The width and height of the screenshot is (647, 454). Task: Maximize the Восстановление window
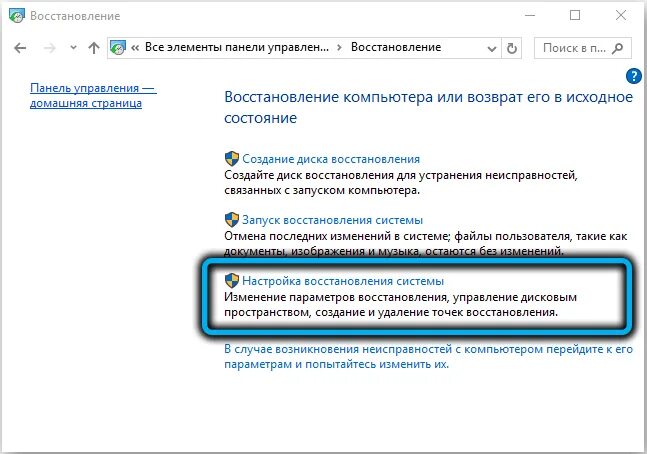coord(575,16)
